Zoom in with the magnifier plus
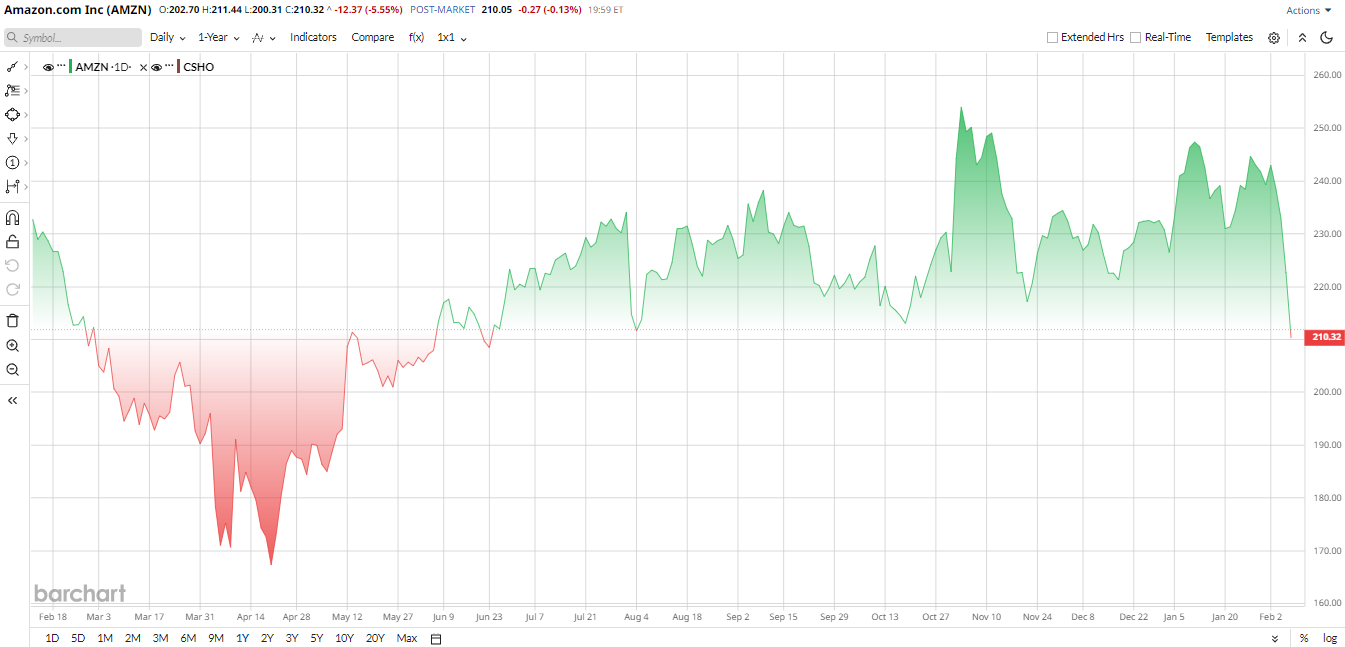This screenshot has height=647, width=1345. click(13, 345)
